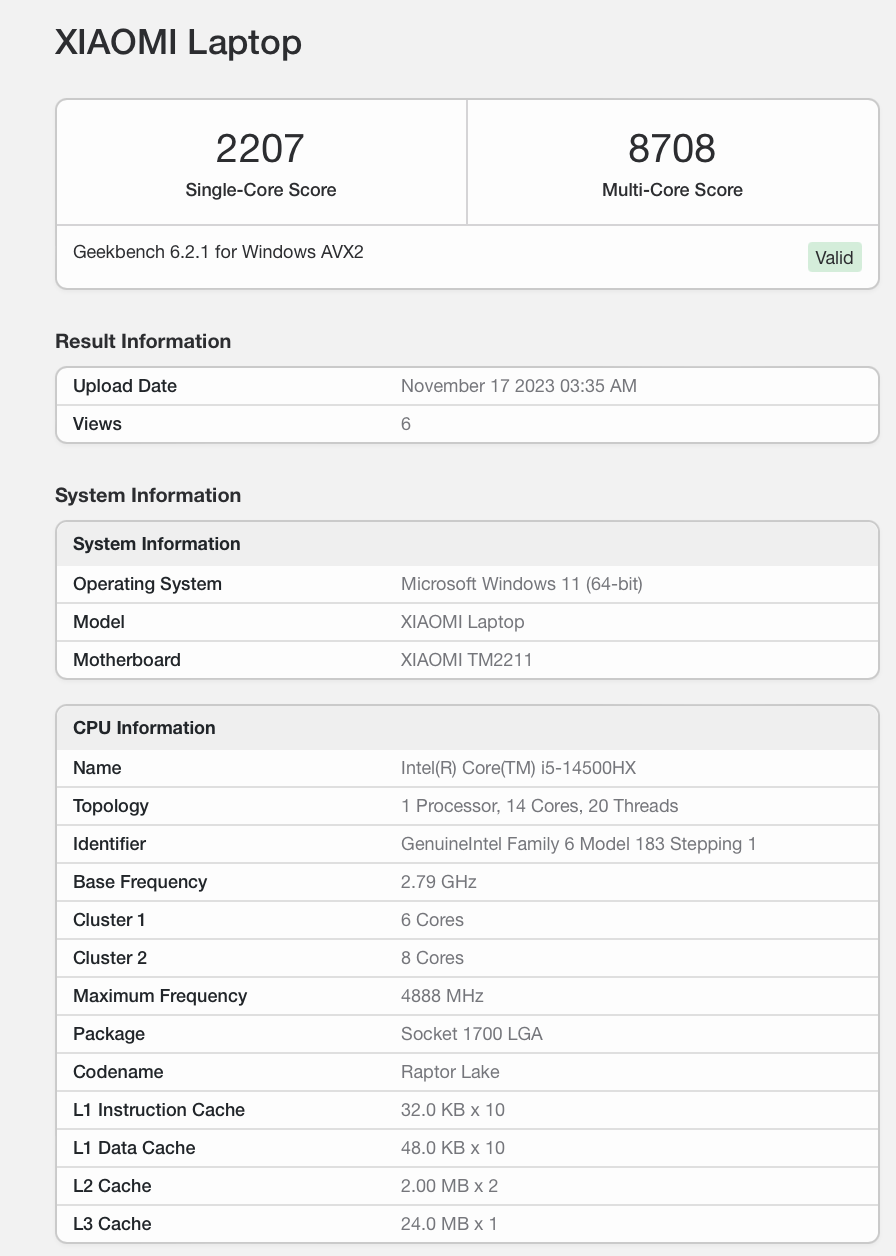The image size is (896, 1256).
Task: Click the L3 Cache 24.0 MB value
Action: click(x=449, y=1224)
